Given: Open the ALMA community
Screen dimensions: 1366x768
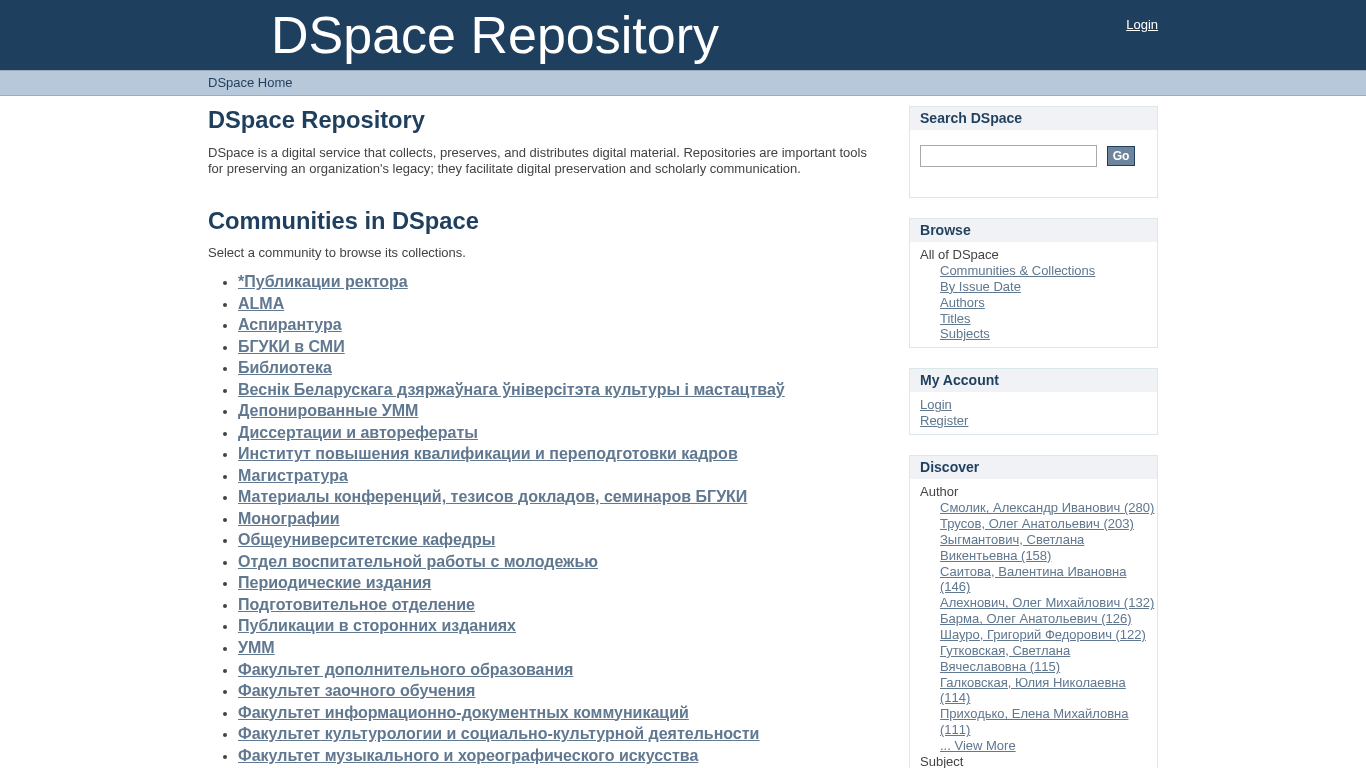Looking at the screenshot, I should [261, 304].
